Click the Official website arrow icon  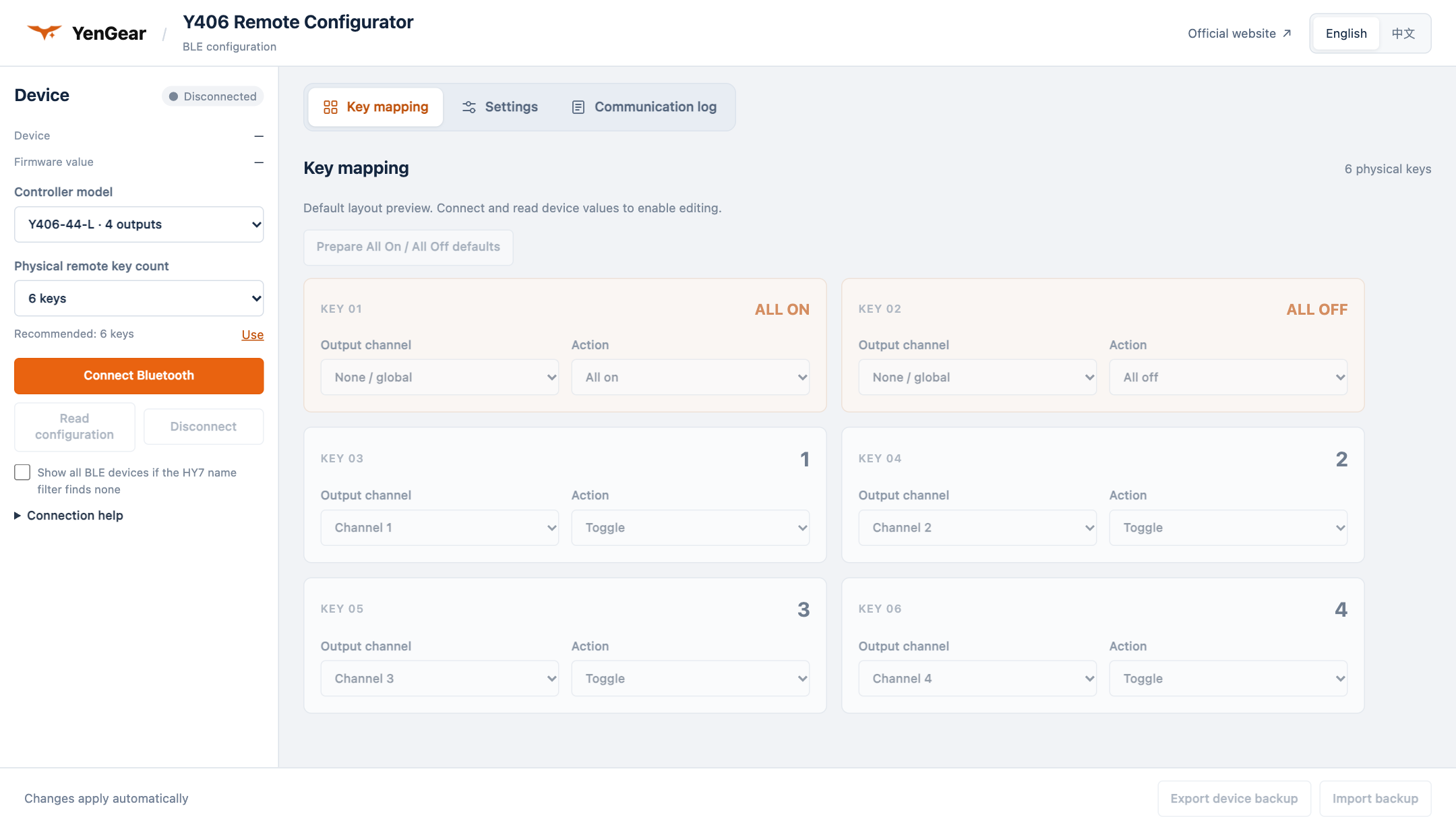pyautogui.click(x=1287, y=34)
